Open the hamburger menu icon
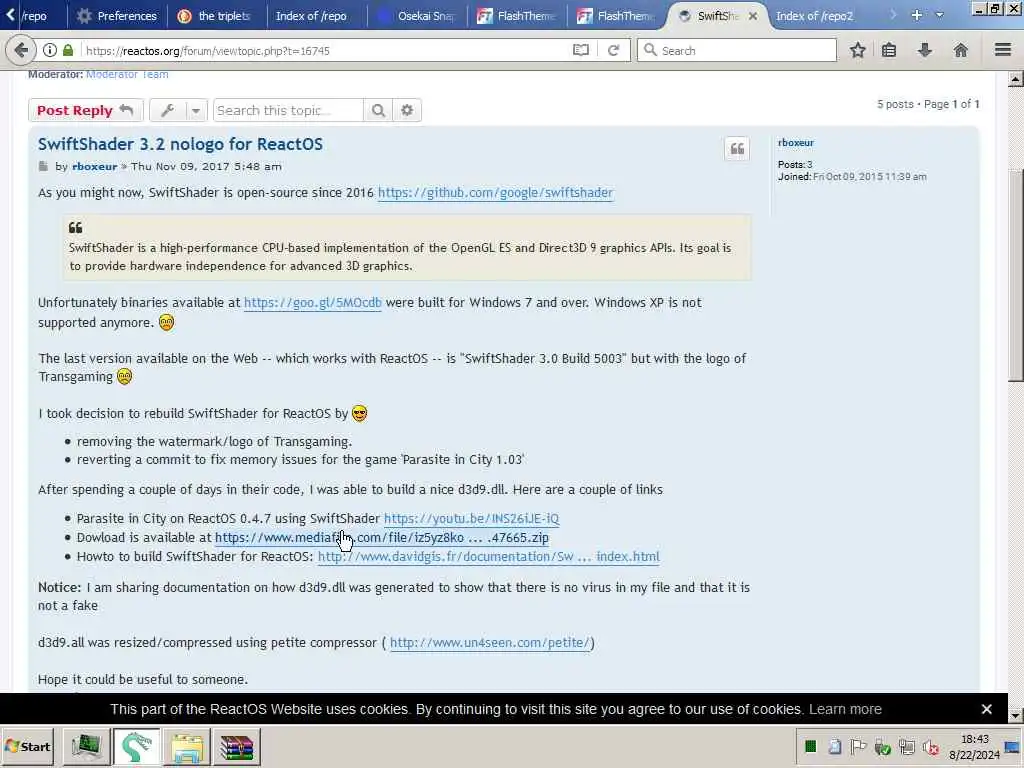Screen dimensions: 1024x768 (1003, 50)
